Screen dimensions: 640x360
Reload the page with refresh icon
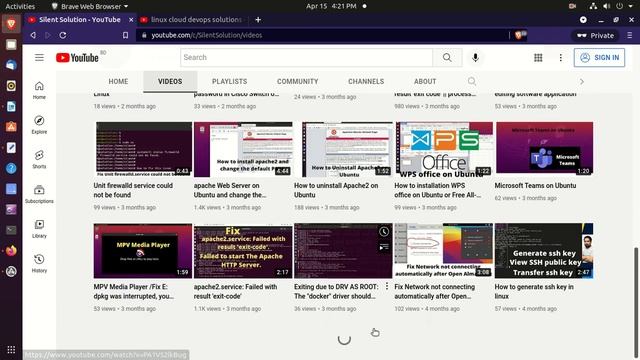point(63,36)
